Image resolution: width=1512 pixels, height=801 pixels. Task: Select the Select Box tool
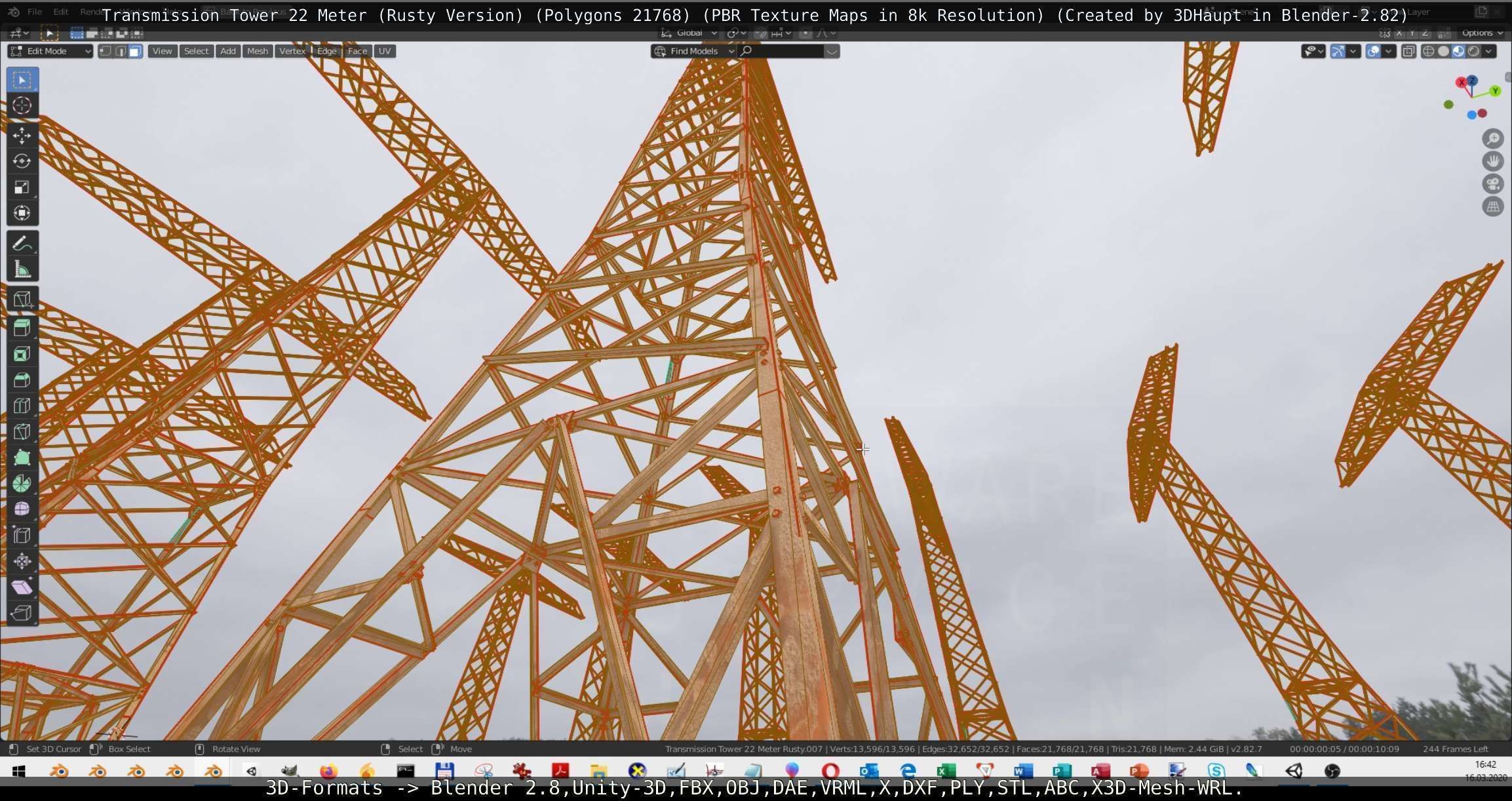[x=22, y=80]
